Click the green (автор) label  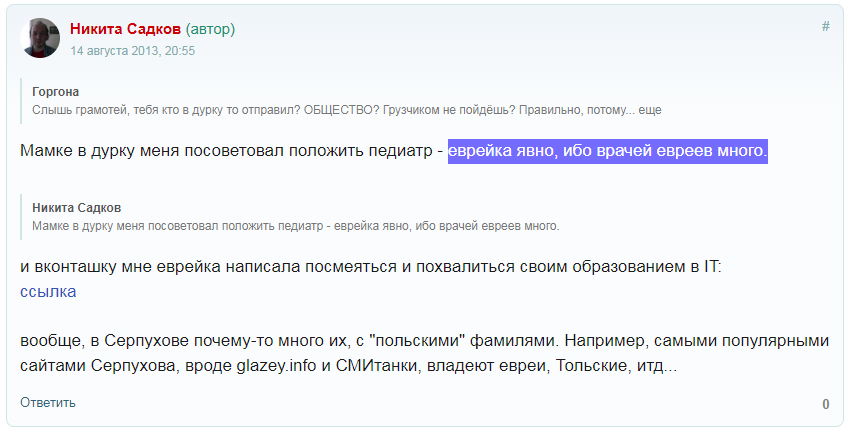210,29
